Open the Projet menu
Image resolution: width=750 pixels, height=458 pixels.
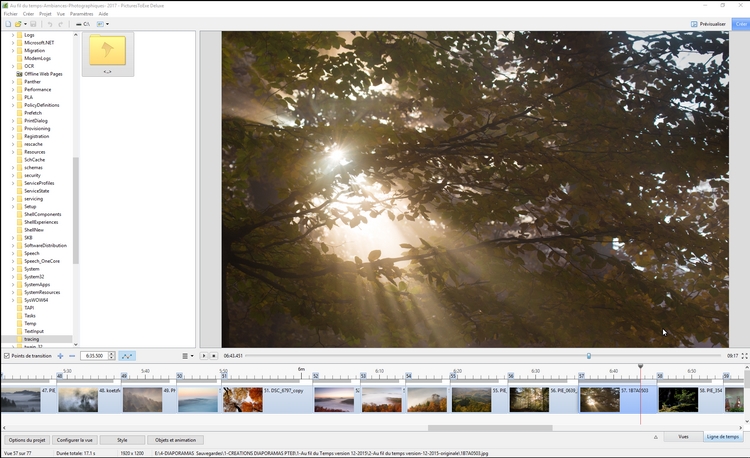pos(45,14)
